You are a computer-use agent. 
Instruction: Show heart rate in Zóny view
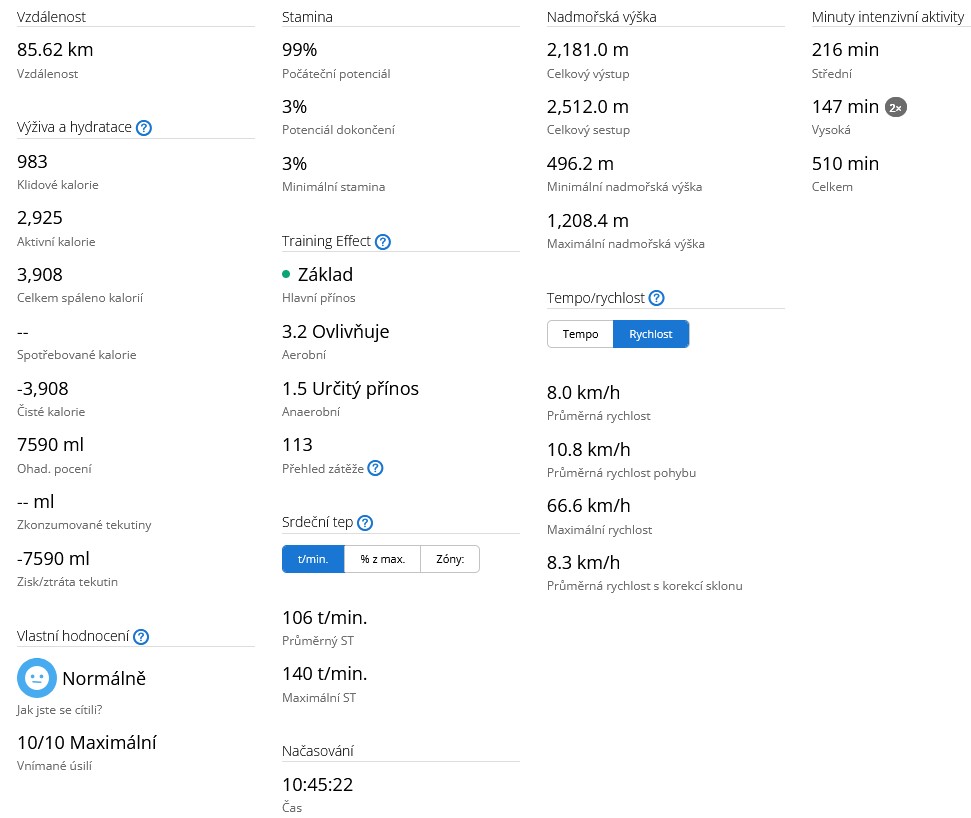[450, 559]
